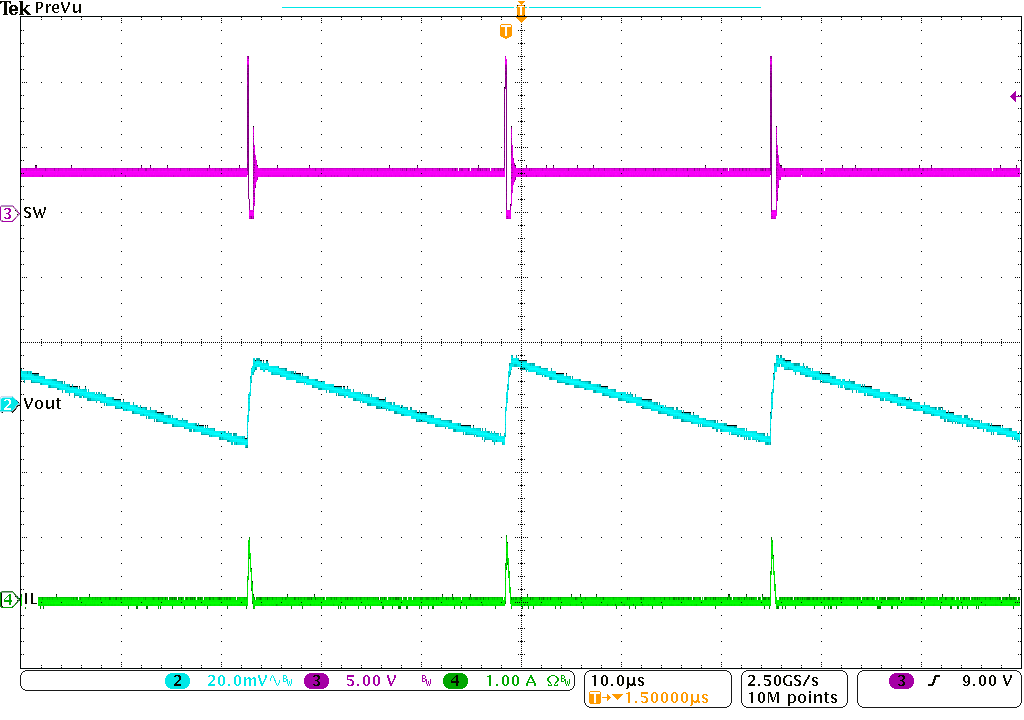Toggle channel 3 bandwidth limit Bw indicator

[x=425, y=680]
